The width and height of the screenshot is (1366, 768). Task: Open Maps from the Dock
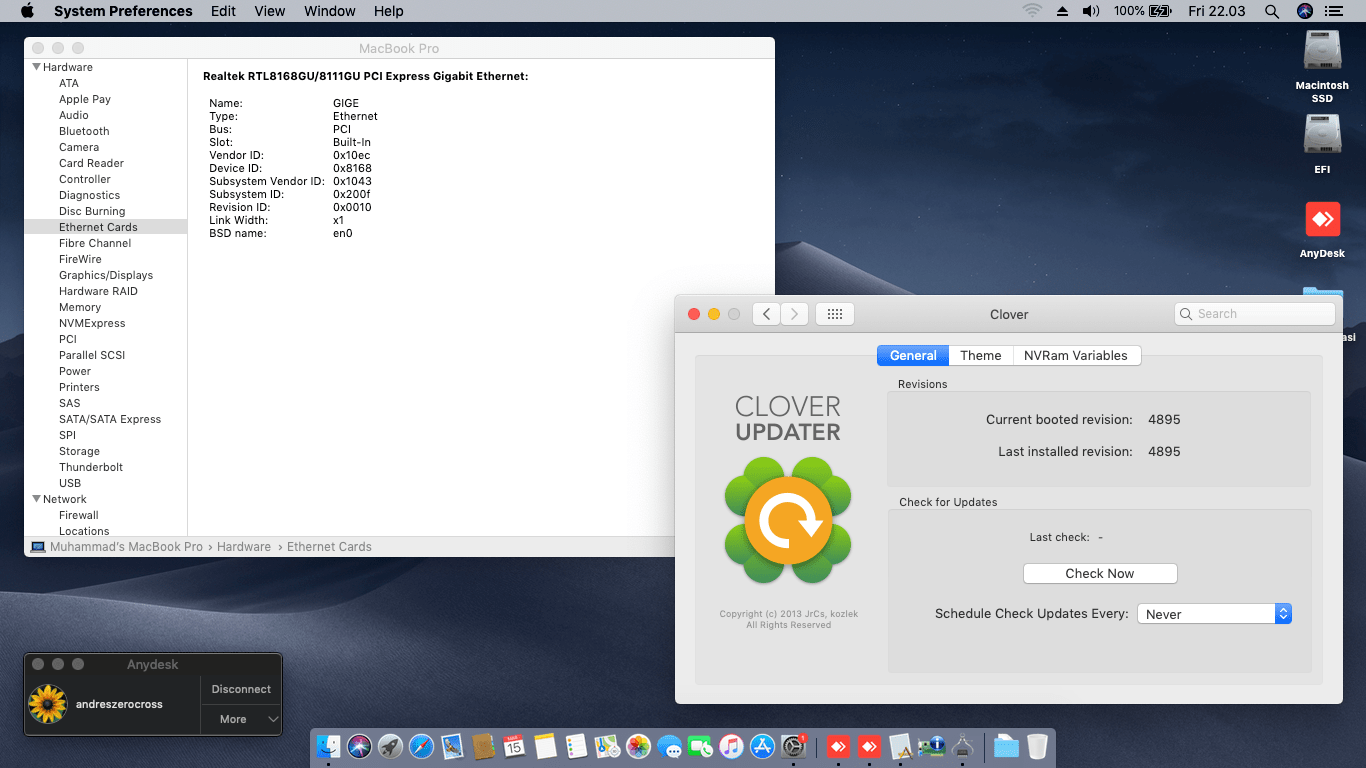[x=607, y=746]
